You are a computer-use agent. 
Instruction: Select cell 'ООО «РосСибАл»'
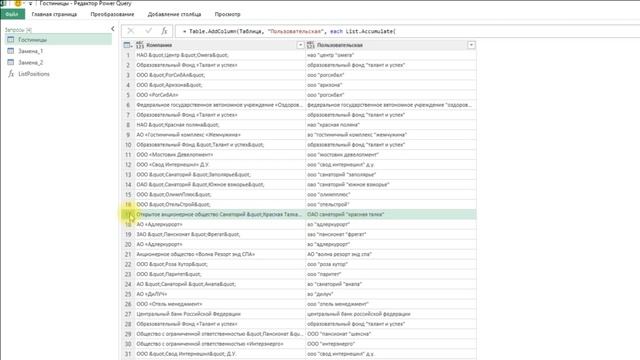tap(220, 95)
